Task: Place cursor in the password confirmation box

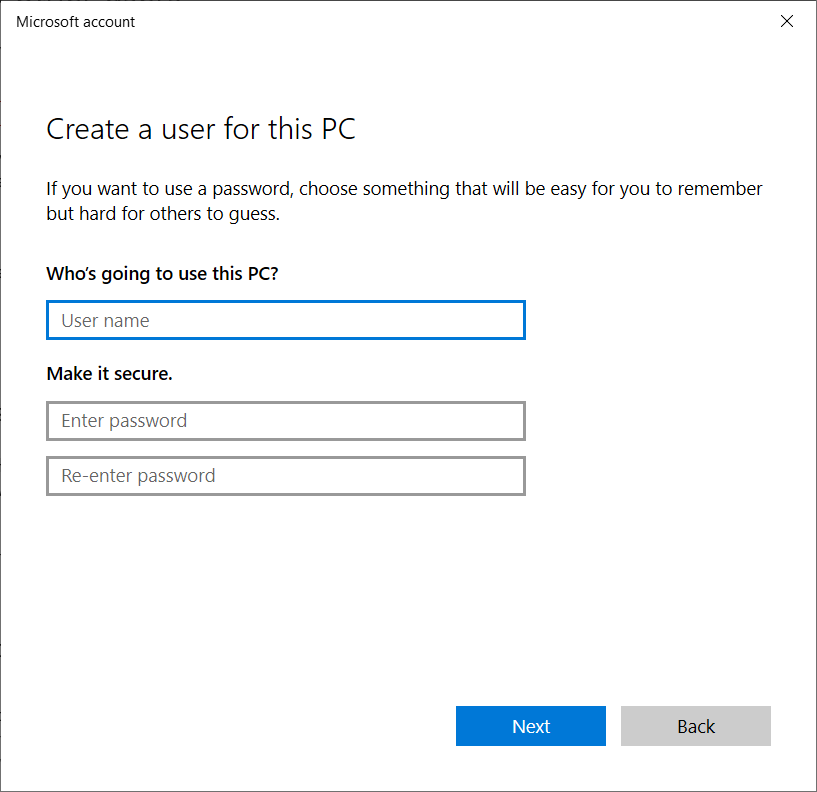Action: [x=285, y=476]
